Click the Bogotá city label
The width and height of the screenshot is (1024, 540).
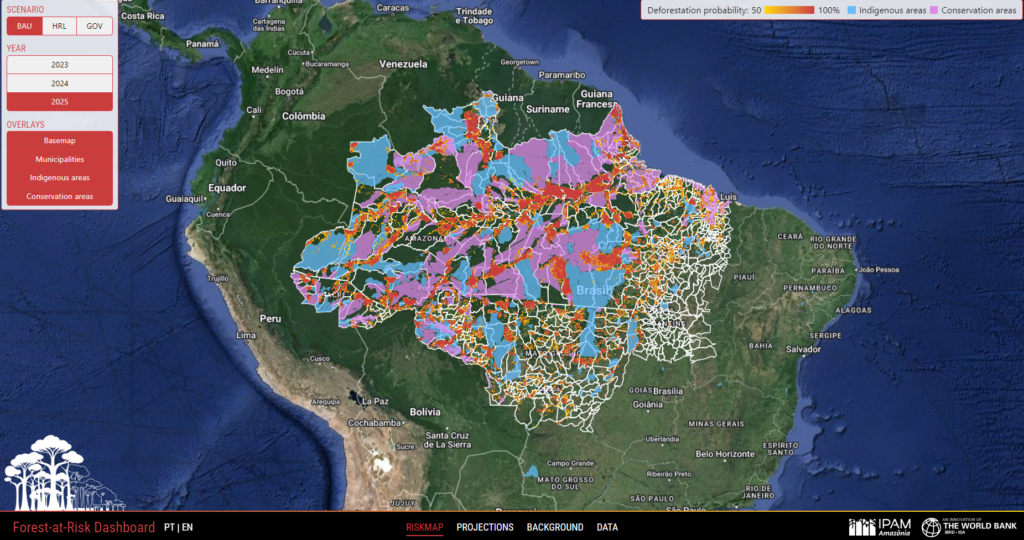(289, 92)
